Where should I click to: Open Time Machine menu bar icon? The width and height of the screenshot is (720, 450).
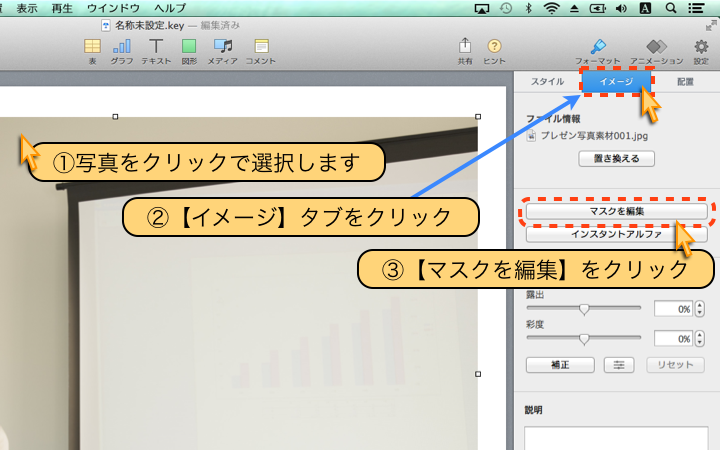(x=506, y=8)
